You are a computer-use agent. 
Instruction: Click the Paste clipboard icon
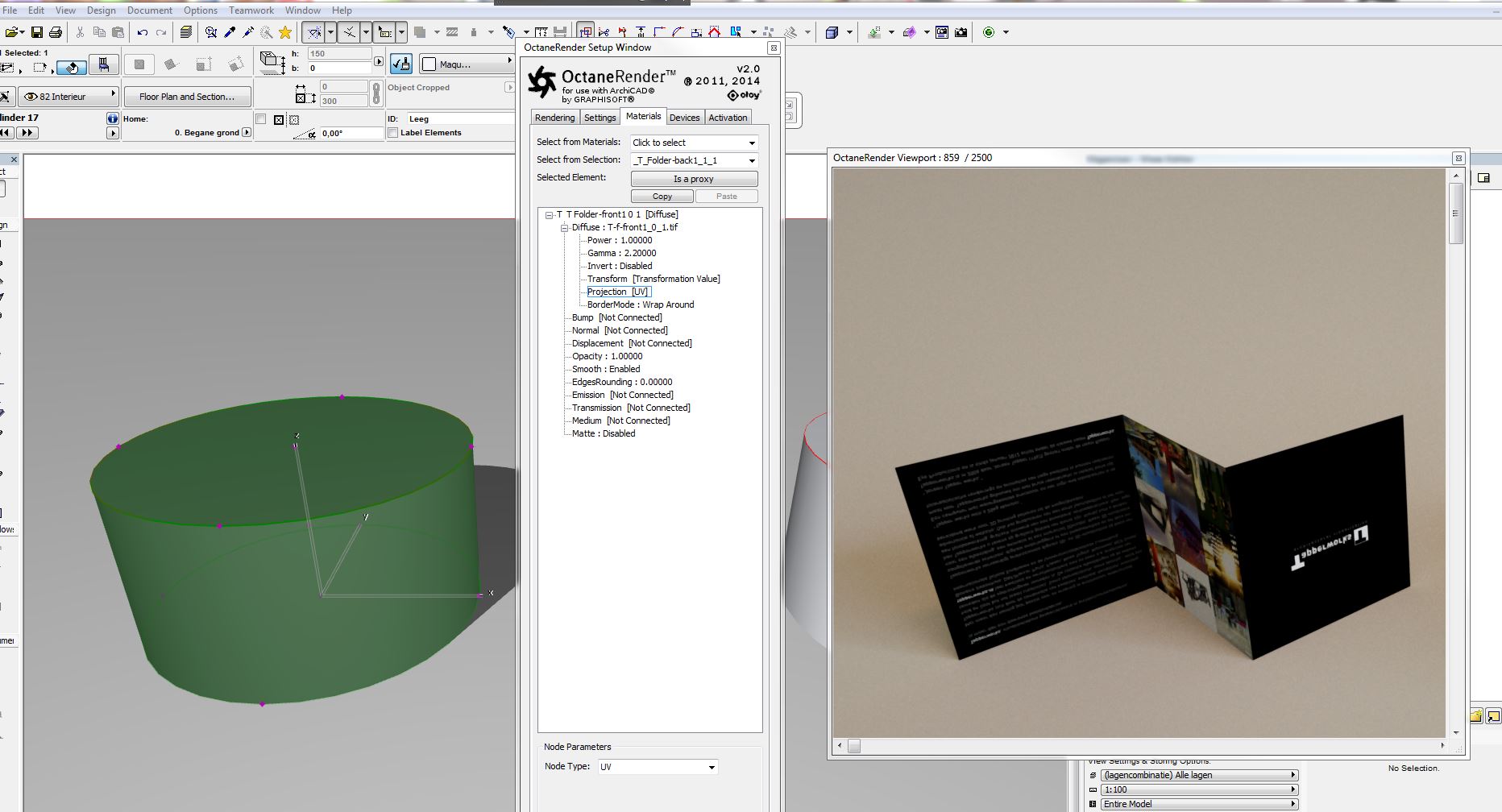tap(118, 32)
